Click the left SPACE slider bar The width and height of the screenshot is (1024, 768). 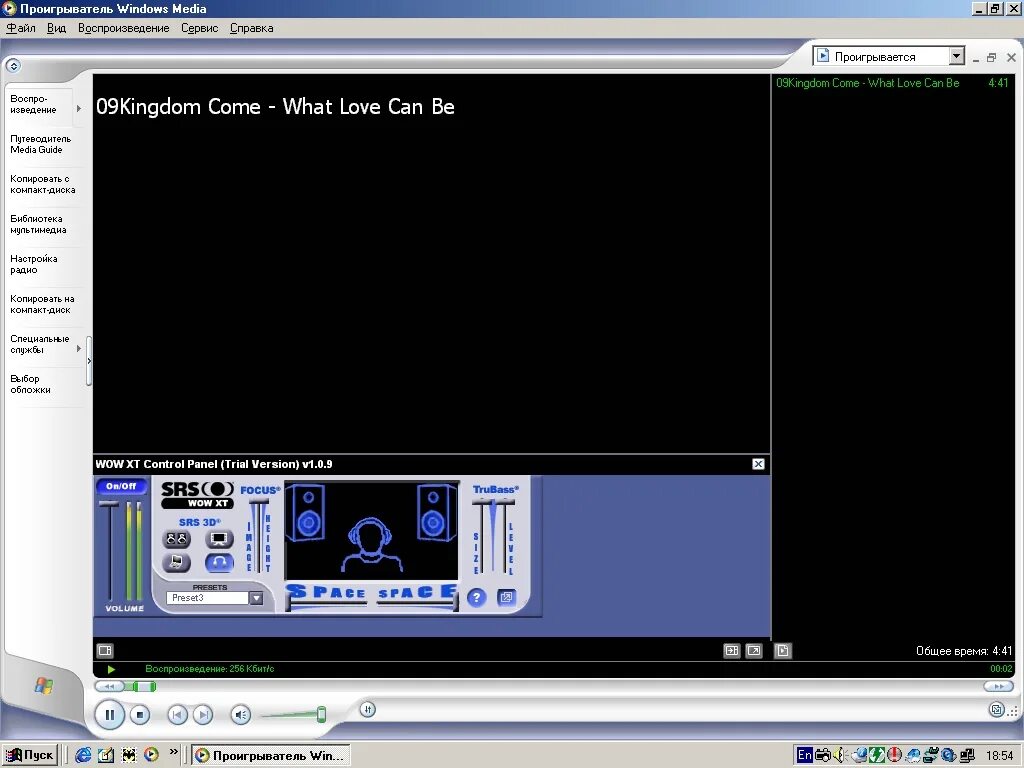point(327,602)
